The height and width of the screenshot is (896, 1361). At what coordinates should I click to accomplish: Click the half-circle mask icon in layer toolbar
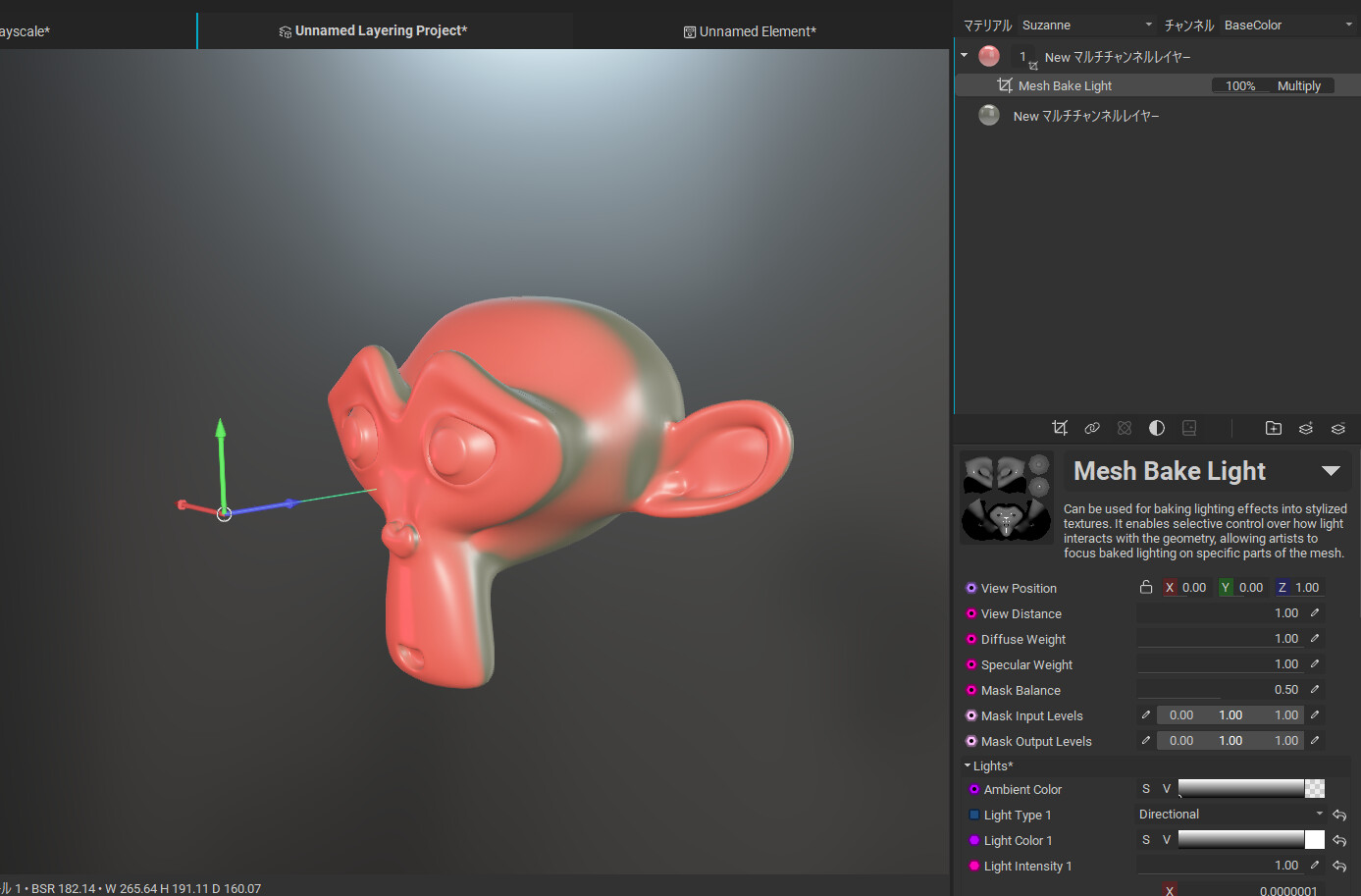1157,428
